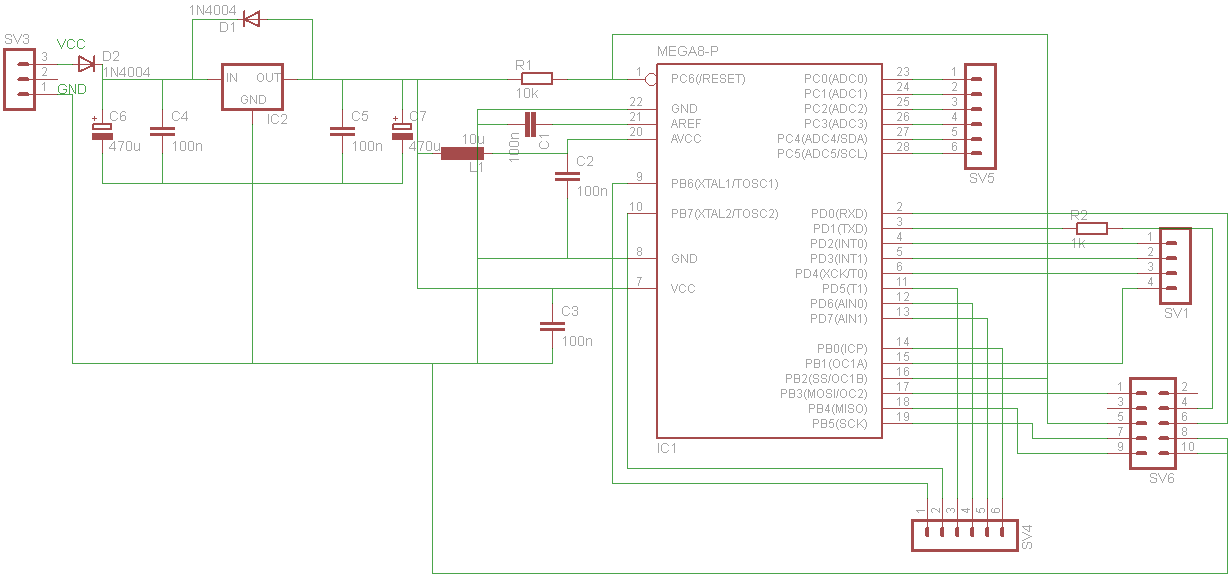Click the PD0(RXD) pin label
This screenshot has width=1229, height=575.
(x=839, y=214)
